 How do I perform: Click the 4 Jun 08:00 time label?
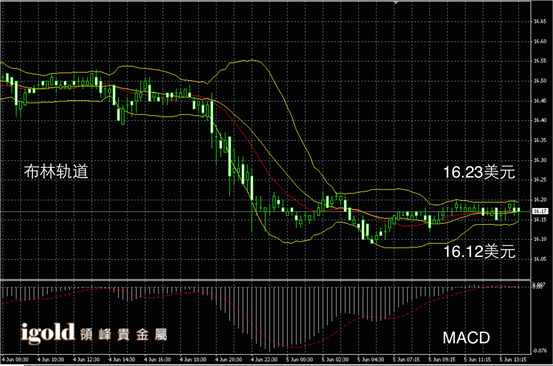[16, 360]
